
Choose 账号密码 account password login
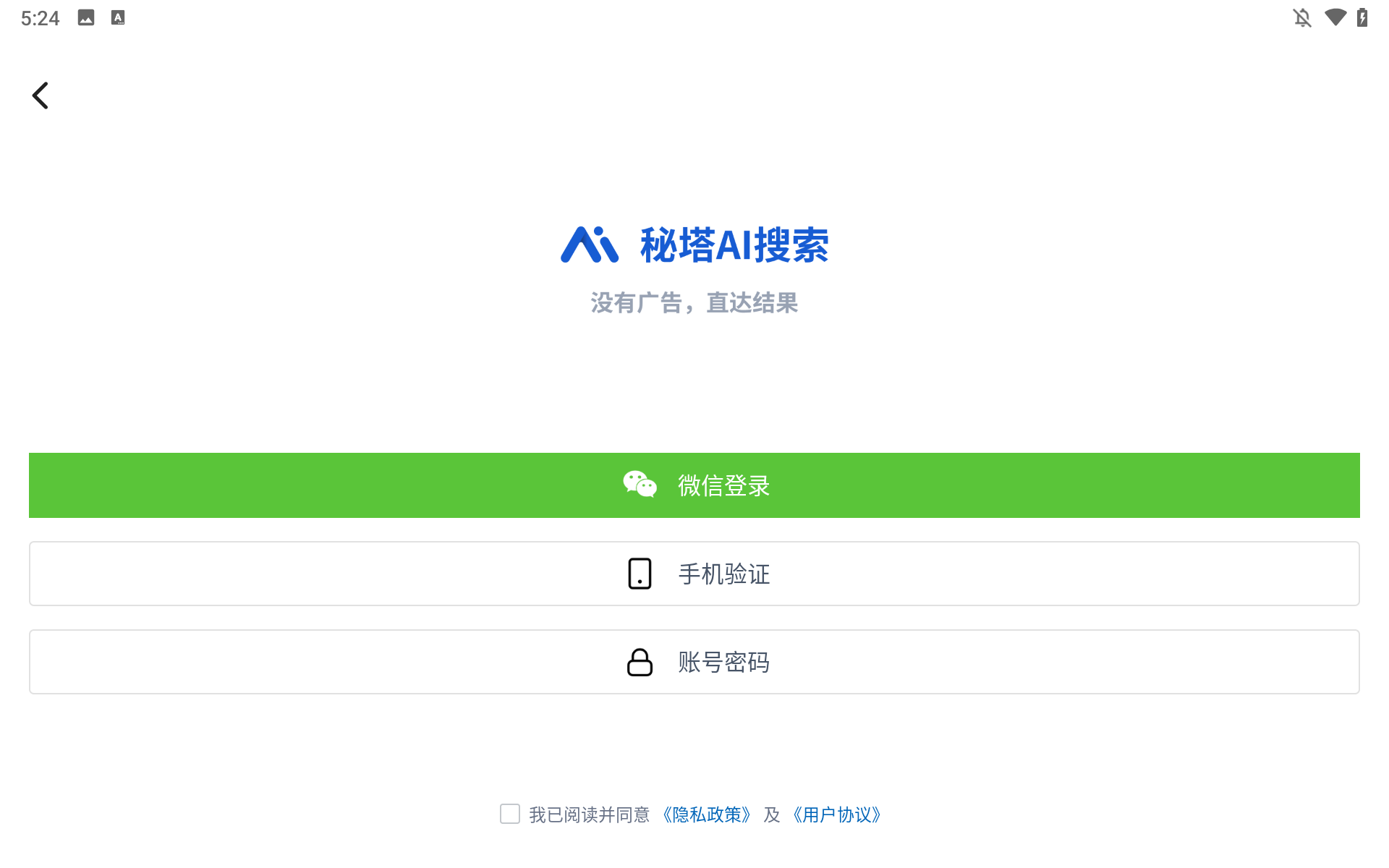tap(694, 661)
